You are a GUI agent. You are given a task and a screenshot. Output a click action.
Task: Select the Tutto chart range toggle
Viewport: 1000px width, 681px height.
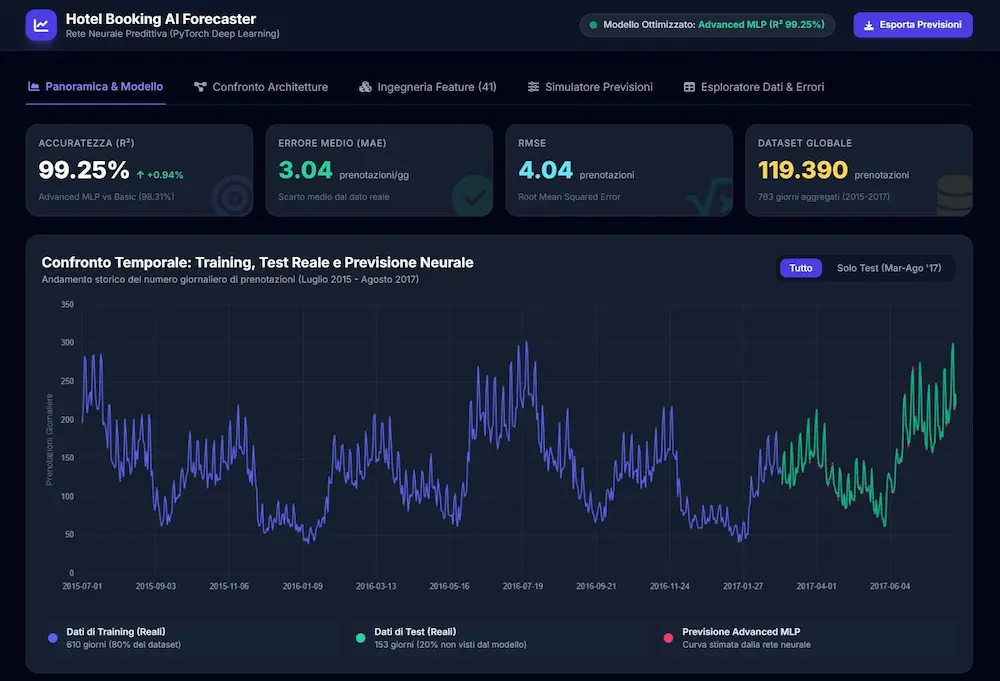coord(800,268)
